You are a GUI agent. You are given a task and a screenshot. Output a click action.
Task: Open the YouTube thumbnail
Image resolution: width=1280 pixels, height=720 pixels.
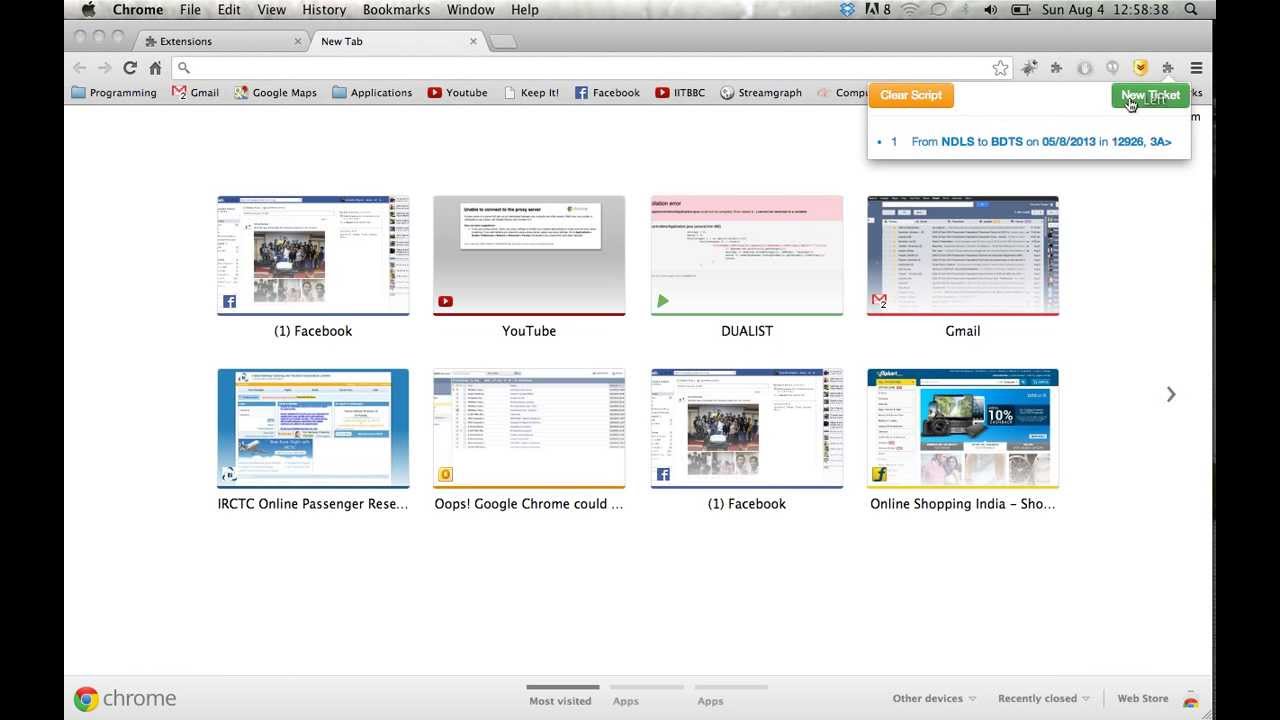coord(529,256)
